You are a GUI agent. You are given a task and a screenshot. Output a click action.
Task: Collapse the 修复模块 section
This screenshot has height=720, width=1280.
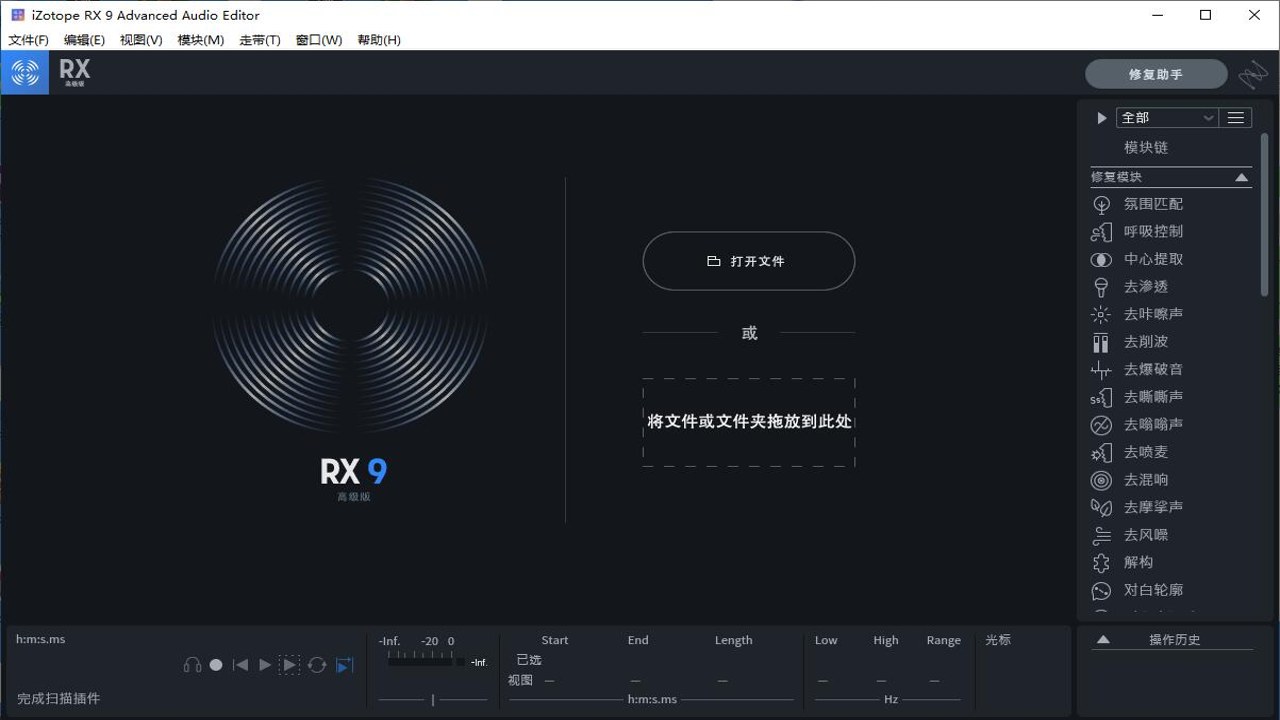[x=1241, y=177]
